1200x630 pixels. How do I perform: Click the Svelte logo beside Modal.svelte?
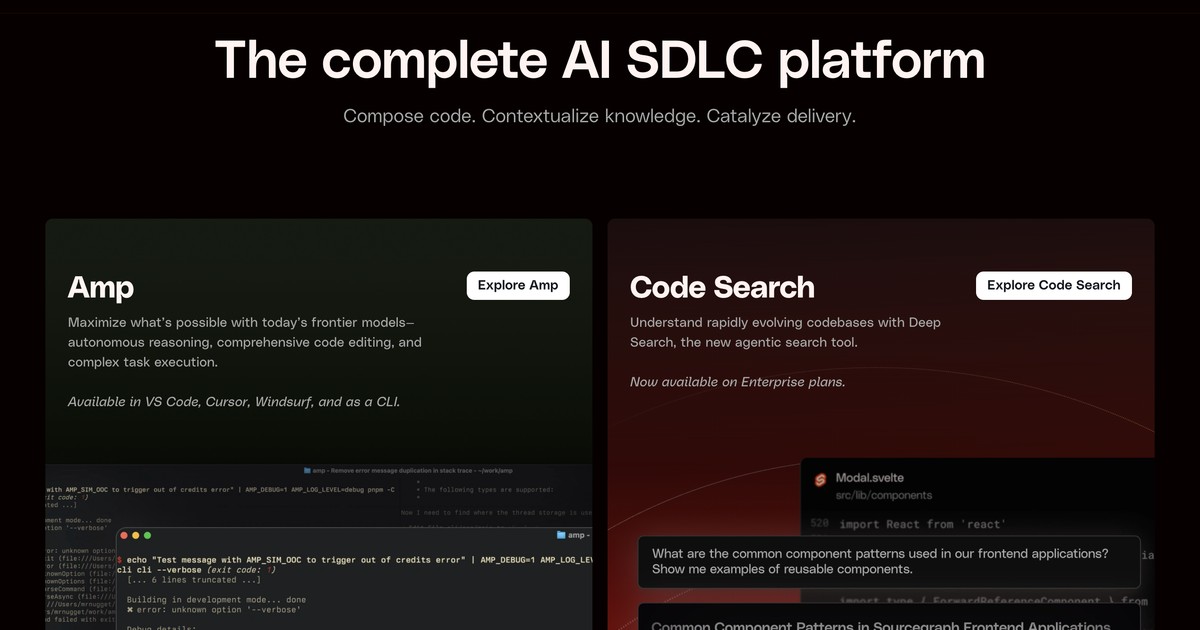point(819,479)
